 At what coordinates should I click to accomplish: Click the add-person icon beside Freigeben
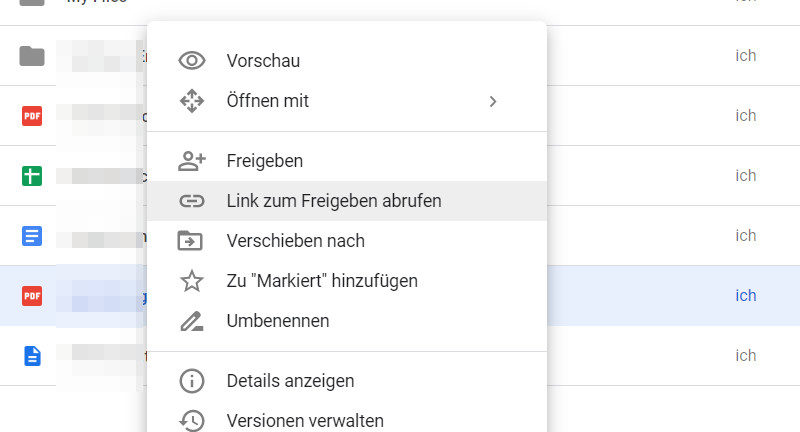tap(191, 161)
